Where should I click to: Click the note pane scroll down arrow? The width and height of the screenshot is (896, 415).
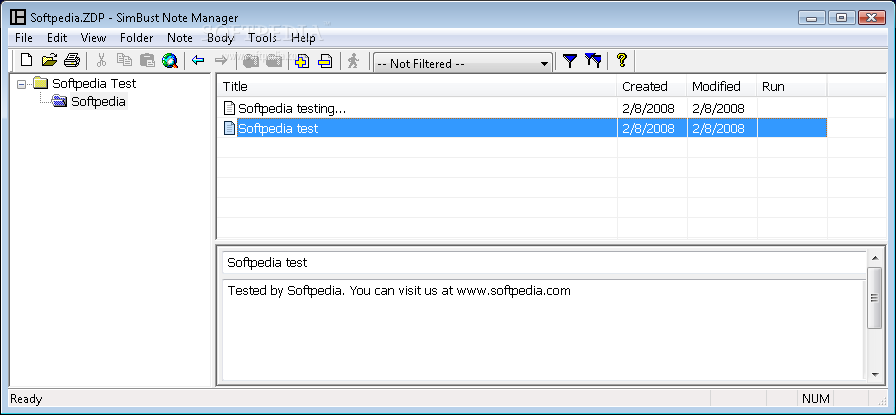coord(874,375)
